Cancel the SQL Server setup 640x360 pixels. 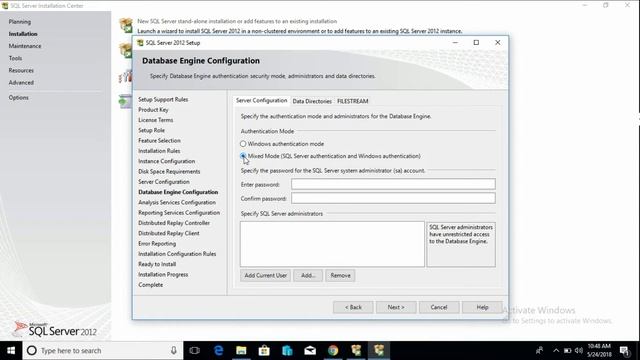(x=439, y=307)
